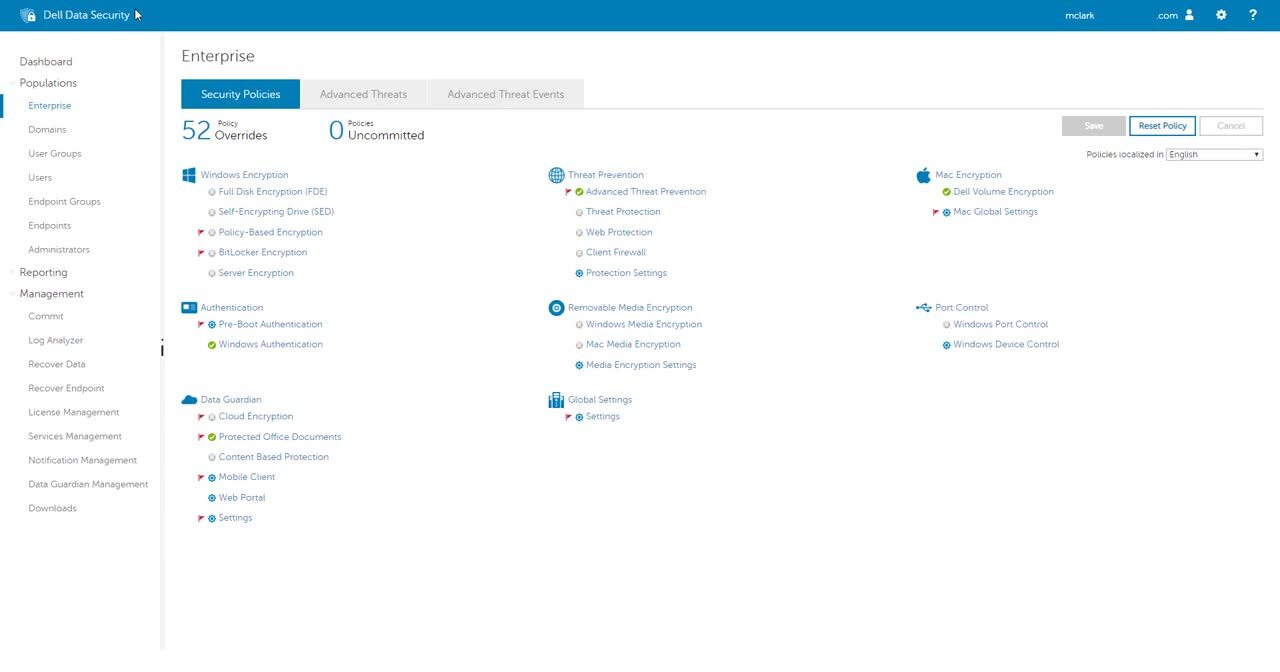Click the Threat Prevention globe icon
This screenshot has height=672, width=1280.
(557, 175)
